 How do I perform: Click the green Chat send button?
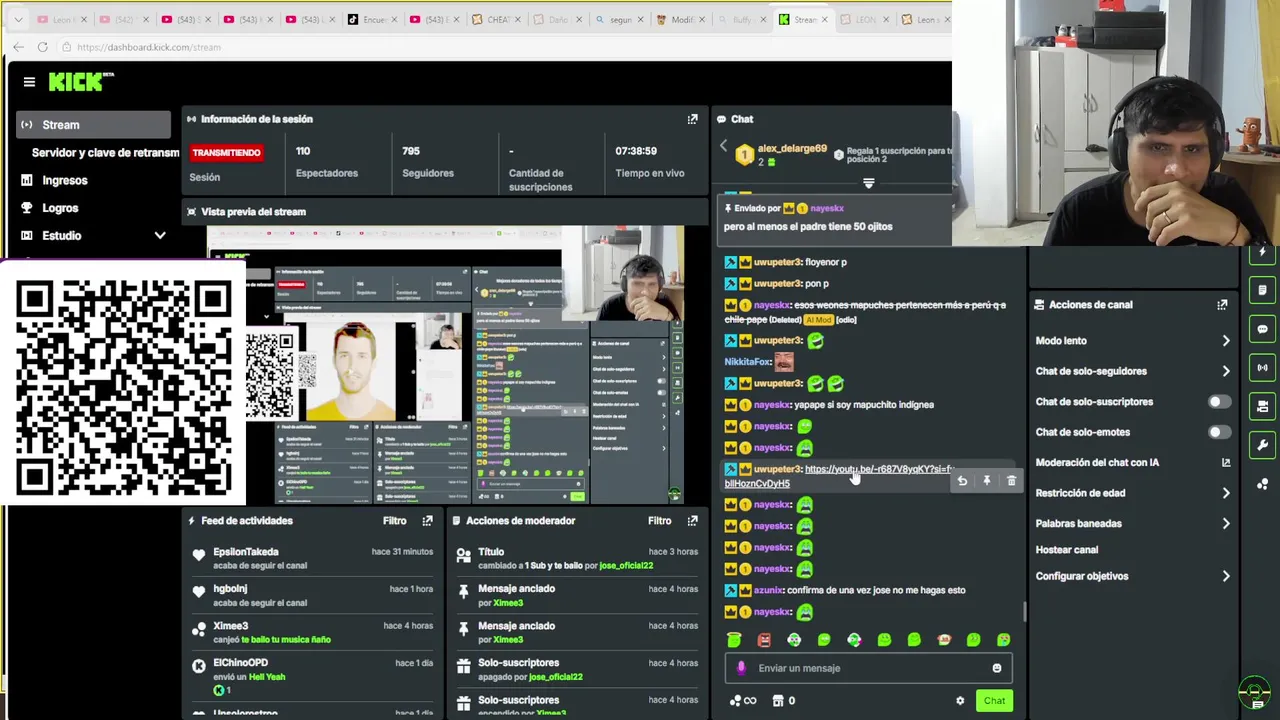994,701
